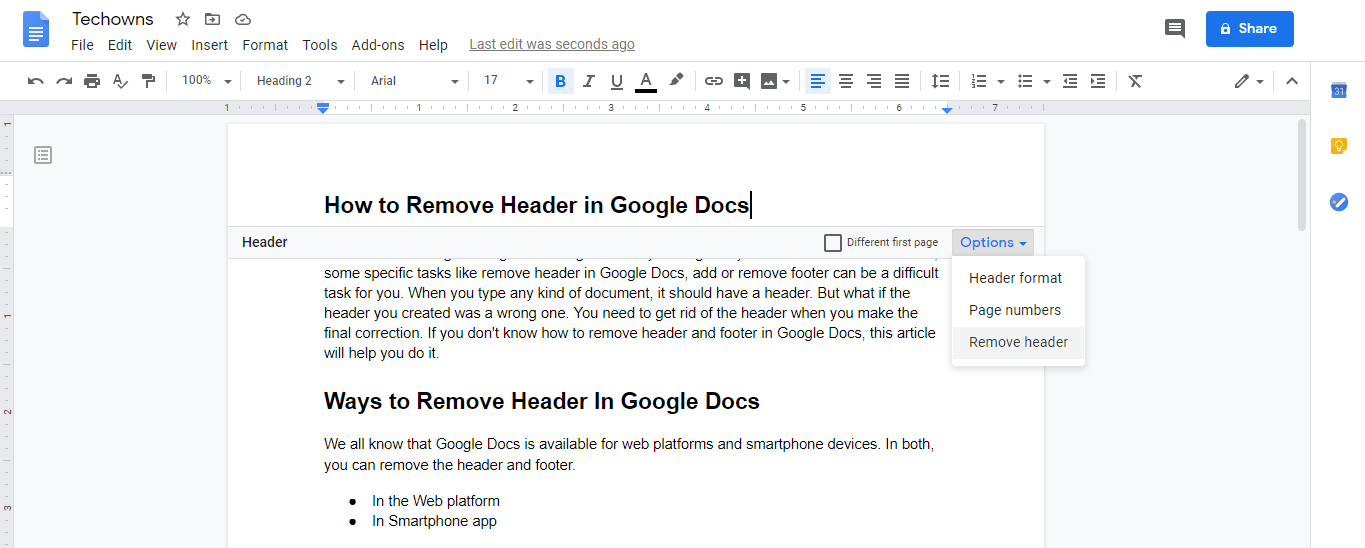Hide the menus with up chevron
The width and height of the screenshot is (1365, 548).
click(x=1291, y=81)
